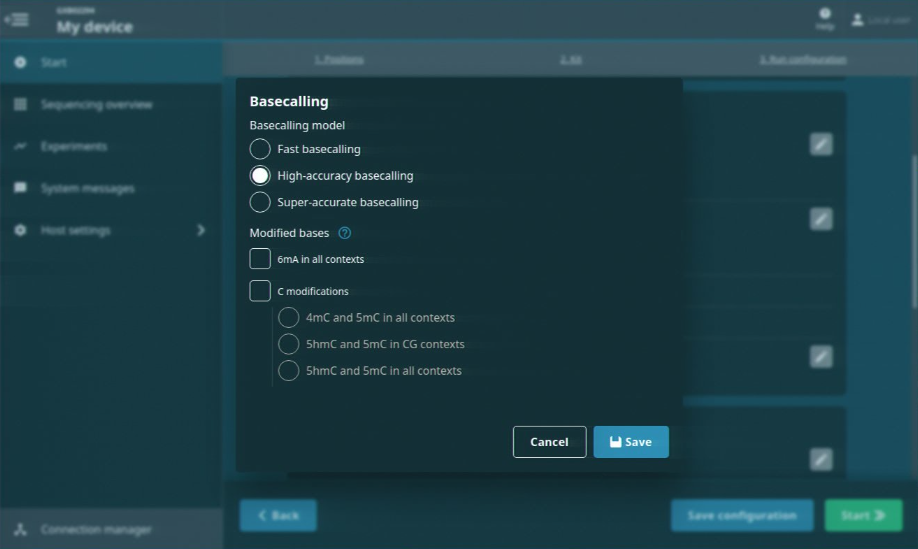
Task: Choose Super-accurate basecalling model
Action: (x=260, y=202)
